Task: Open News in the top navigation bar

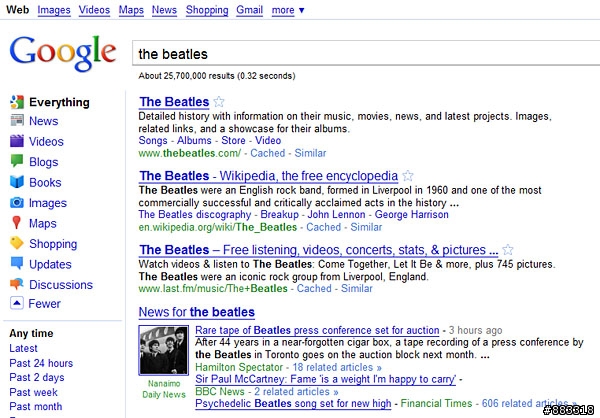Action: pos(164,10)
